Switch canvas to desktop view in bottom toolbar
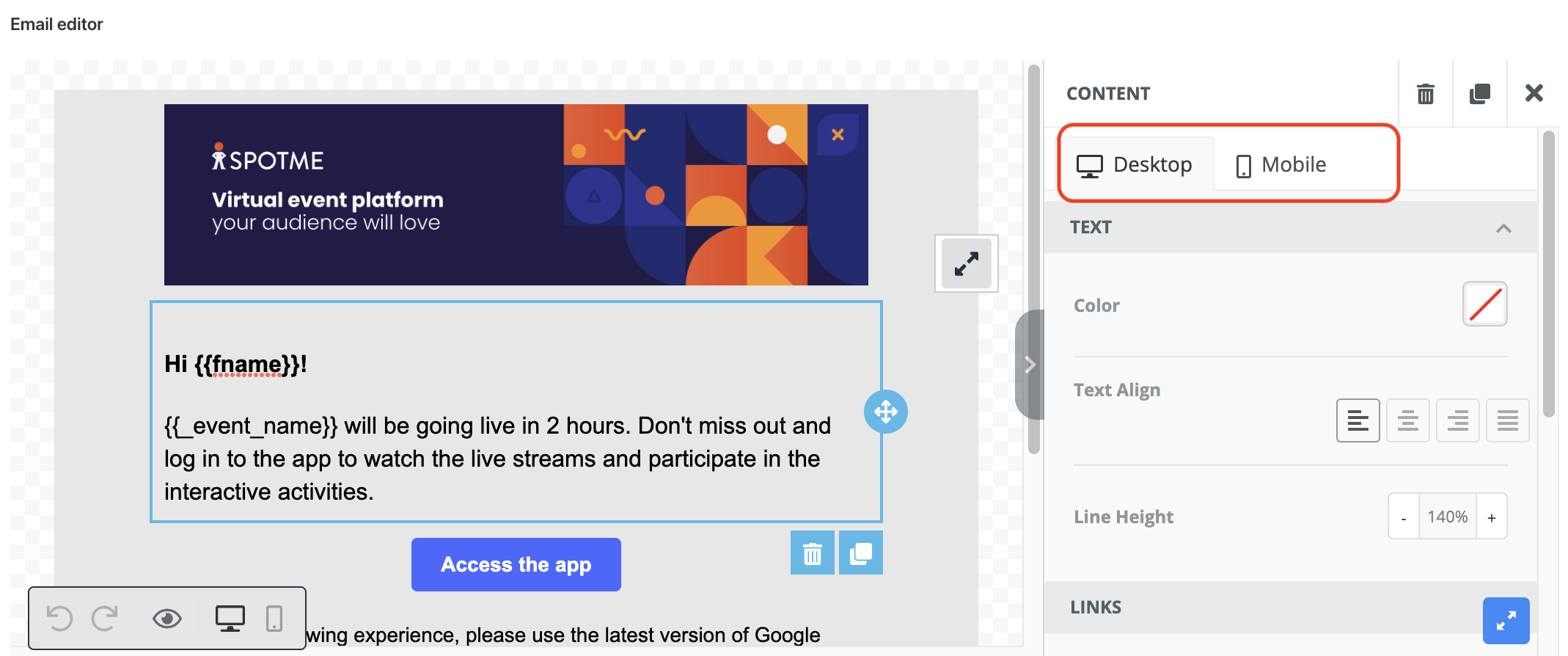The height and width of the screenshot is (656, 1568). coord(230,619)
